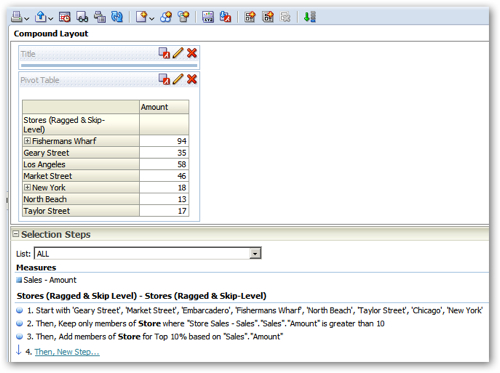Screen dimensions: 500x373
Task: Expand the New York row
Action: tap(27, 187)
